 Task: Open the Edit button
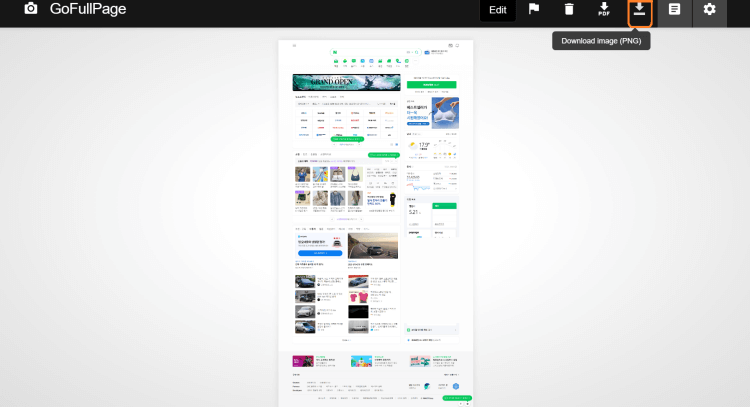tap(497, 10)
